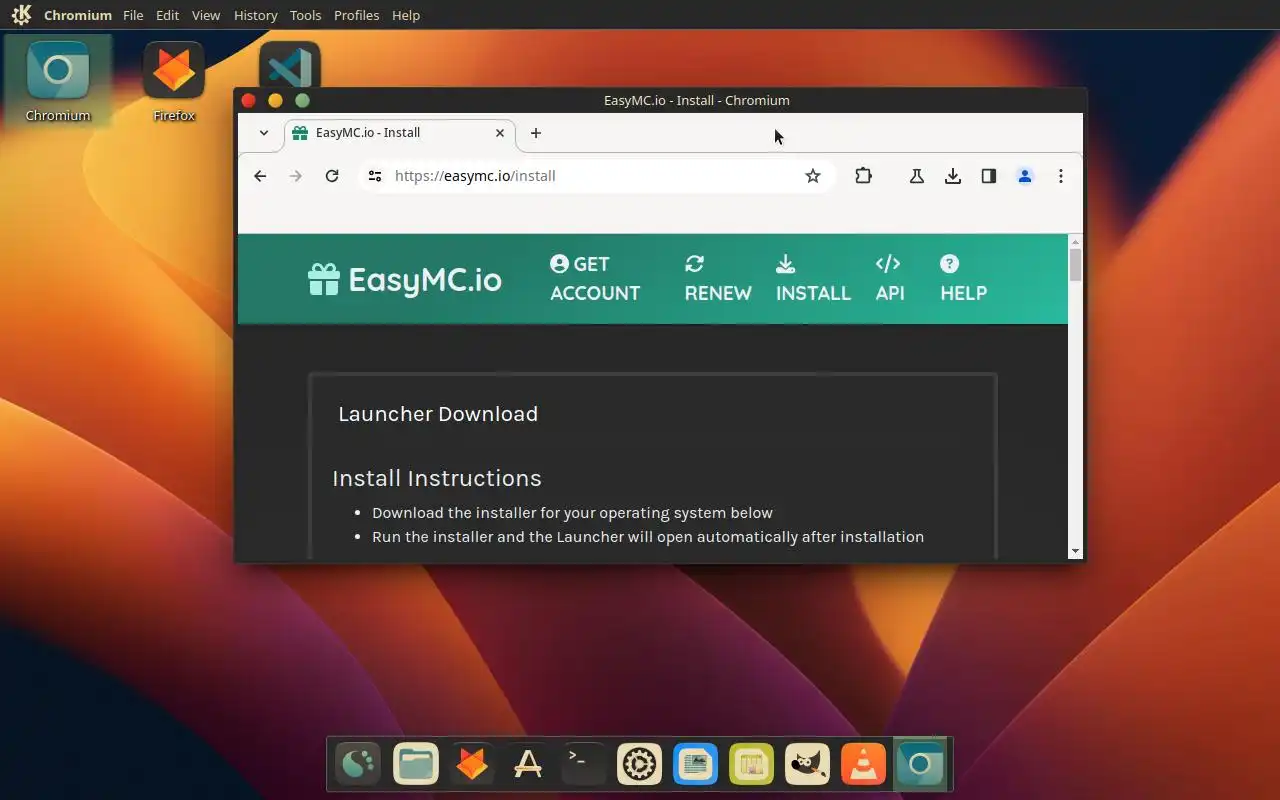Launch Firefox from the dock
The width and height of the screenshot is (1280, 800).
(472, 765)
